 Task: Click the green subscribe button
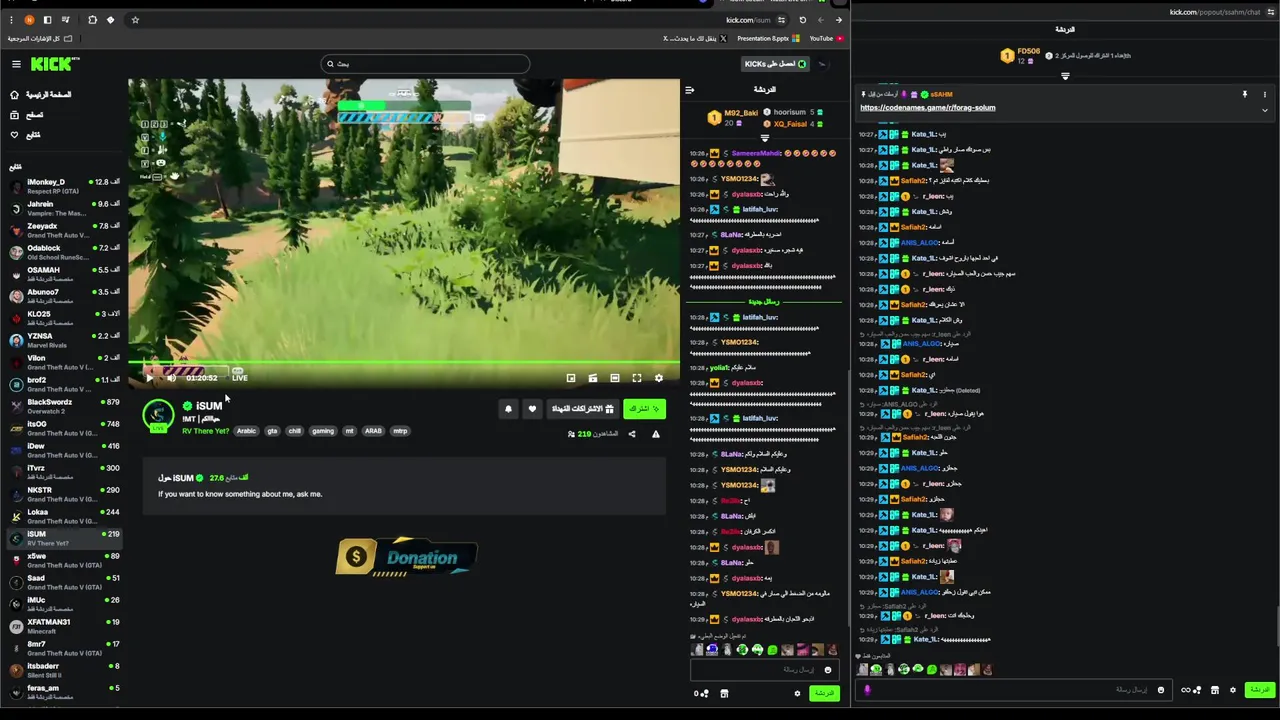tap(644, 409)
